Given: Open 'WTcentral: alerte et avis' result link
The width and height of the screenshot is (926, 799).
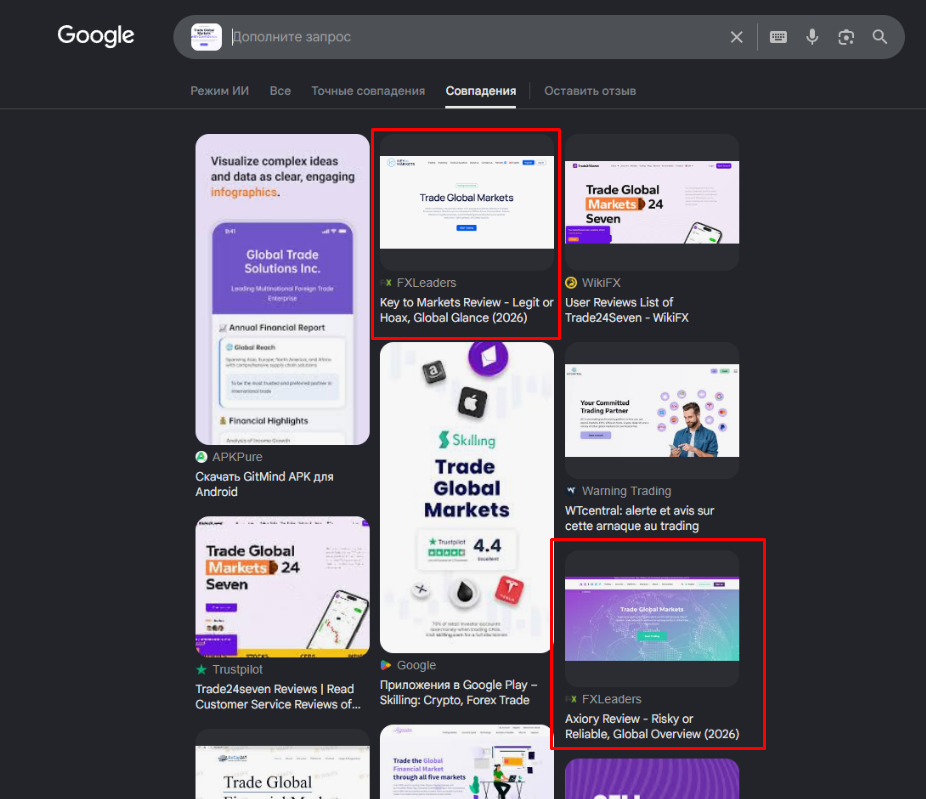Looking at the screenshot, I should (640, 518).
